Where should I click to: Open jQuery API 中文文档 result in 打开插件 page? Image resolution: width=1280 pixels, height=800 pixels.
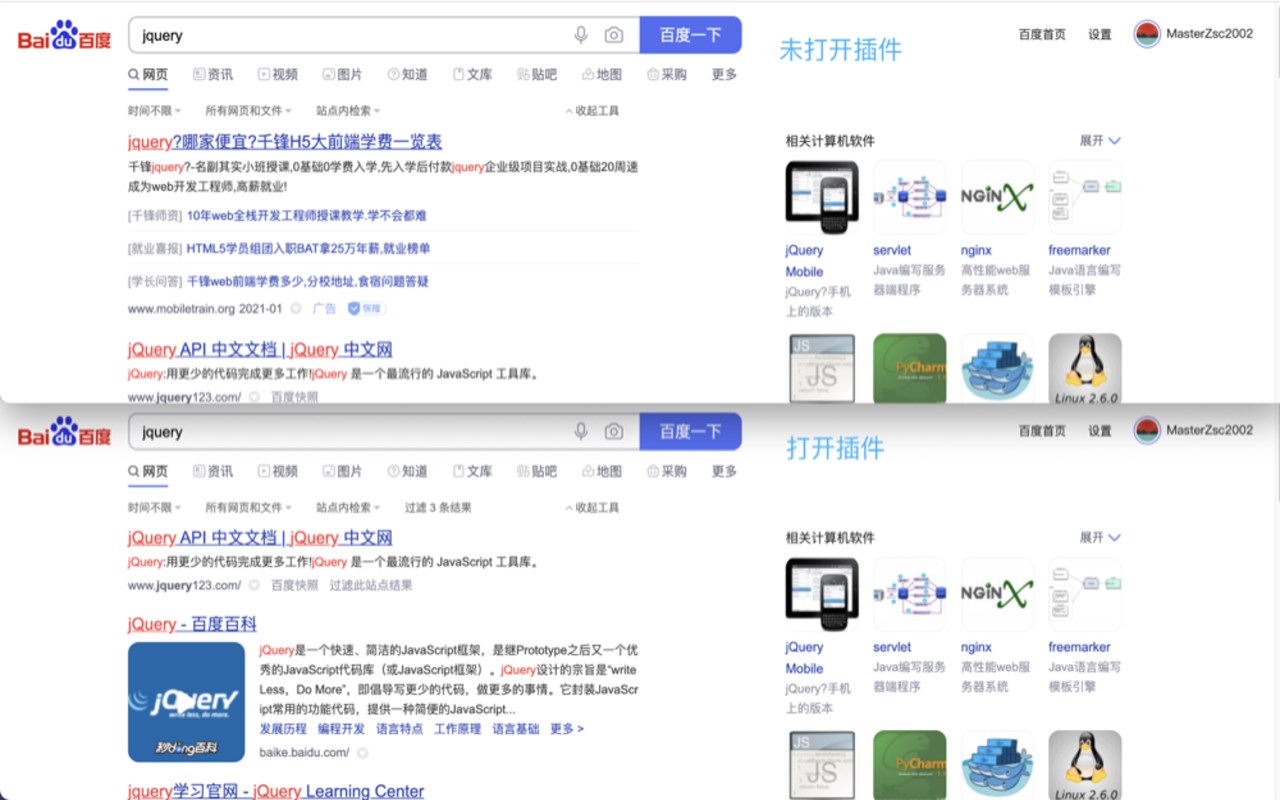[260, 538]
